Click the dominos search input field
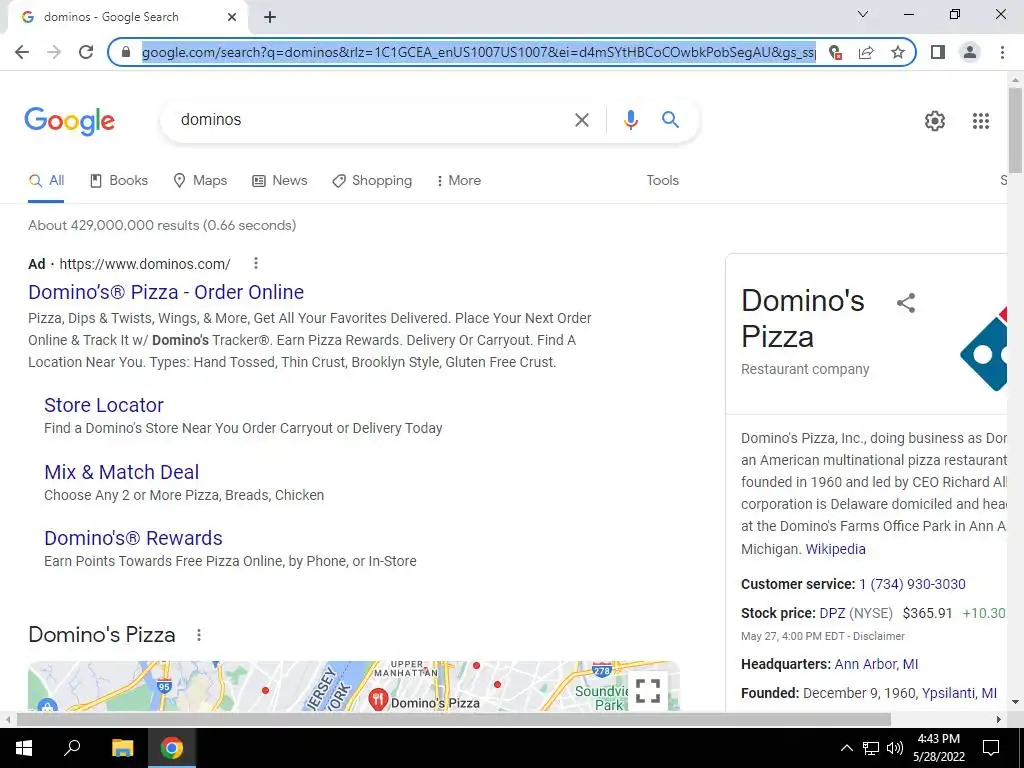Viewport: 1024px width, 768px height. (372, 120)
